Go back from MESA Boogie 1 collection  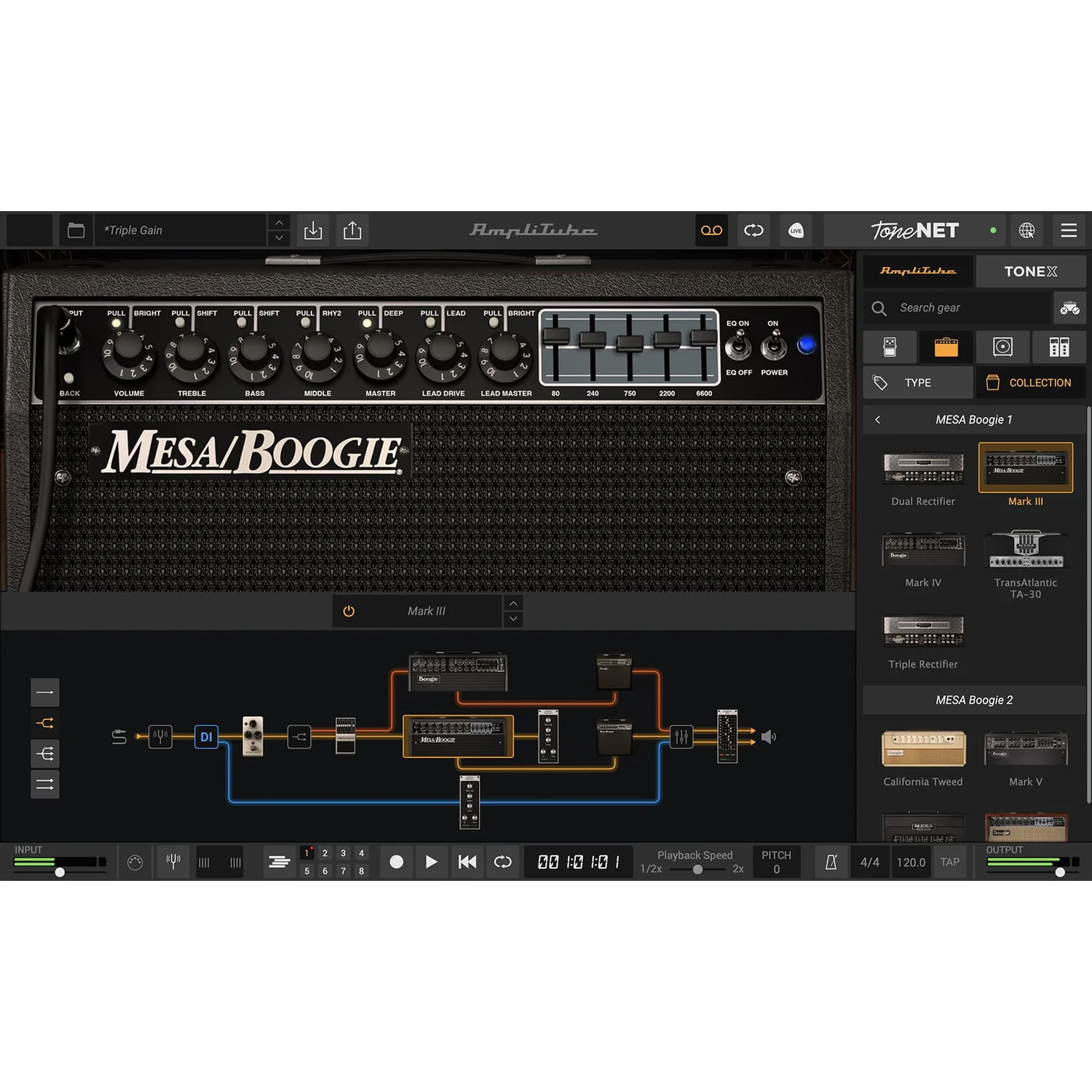[x=877, y=420]
